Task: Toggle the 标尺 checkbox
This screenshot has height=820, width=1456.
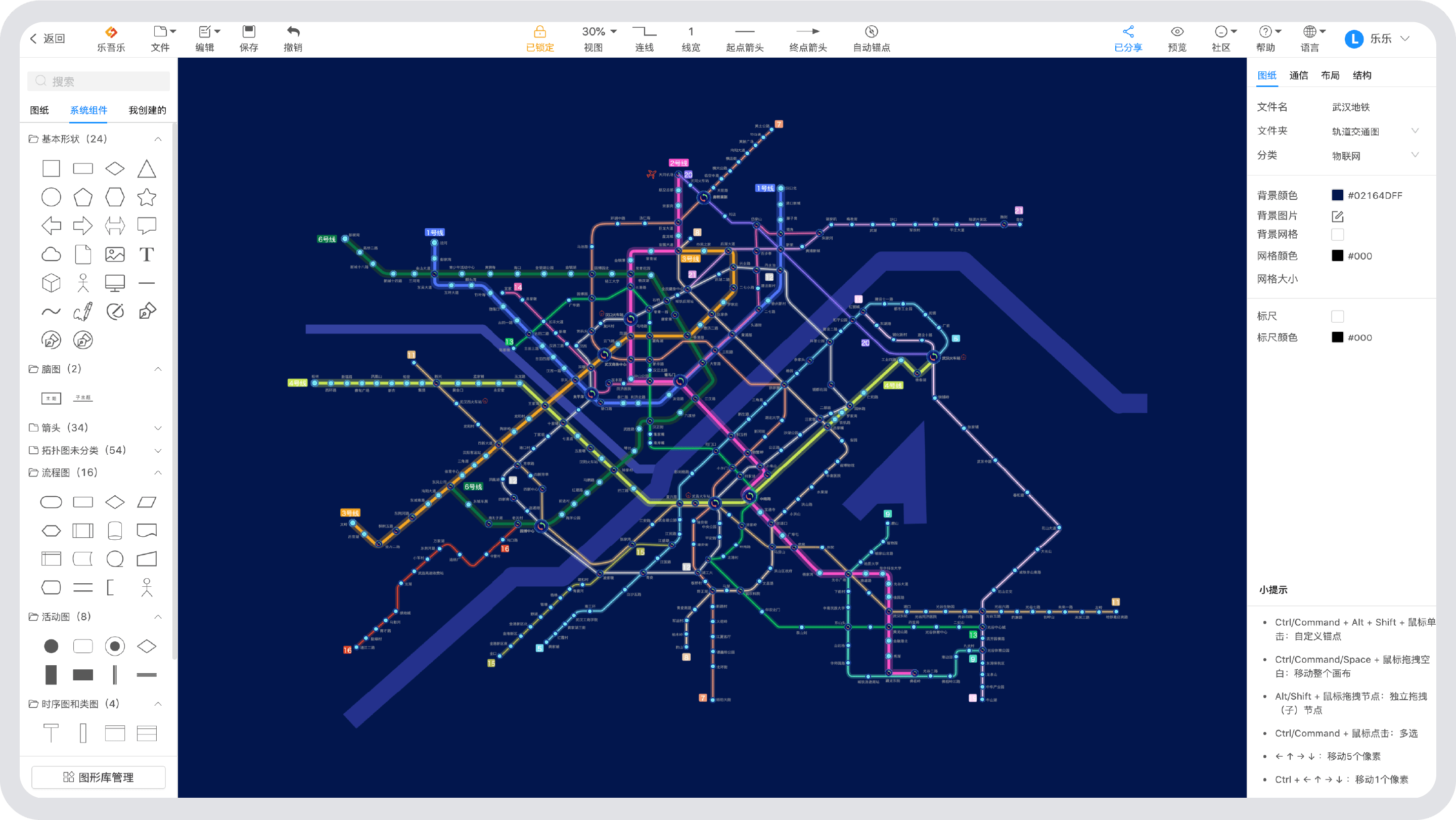Action: [x=1335, y=316]
